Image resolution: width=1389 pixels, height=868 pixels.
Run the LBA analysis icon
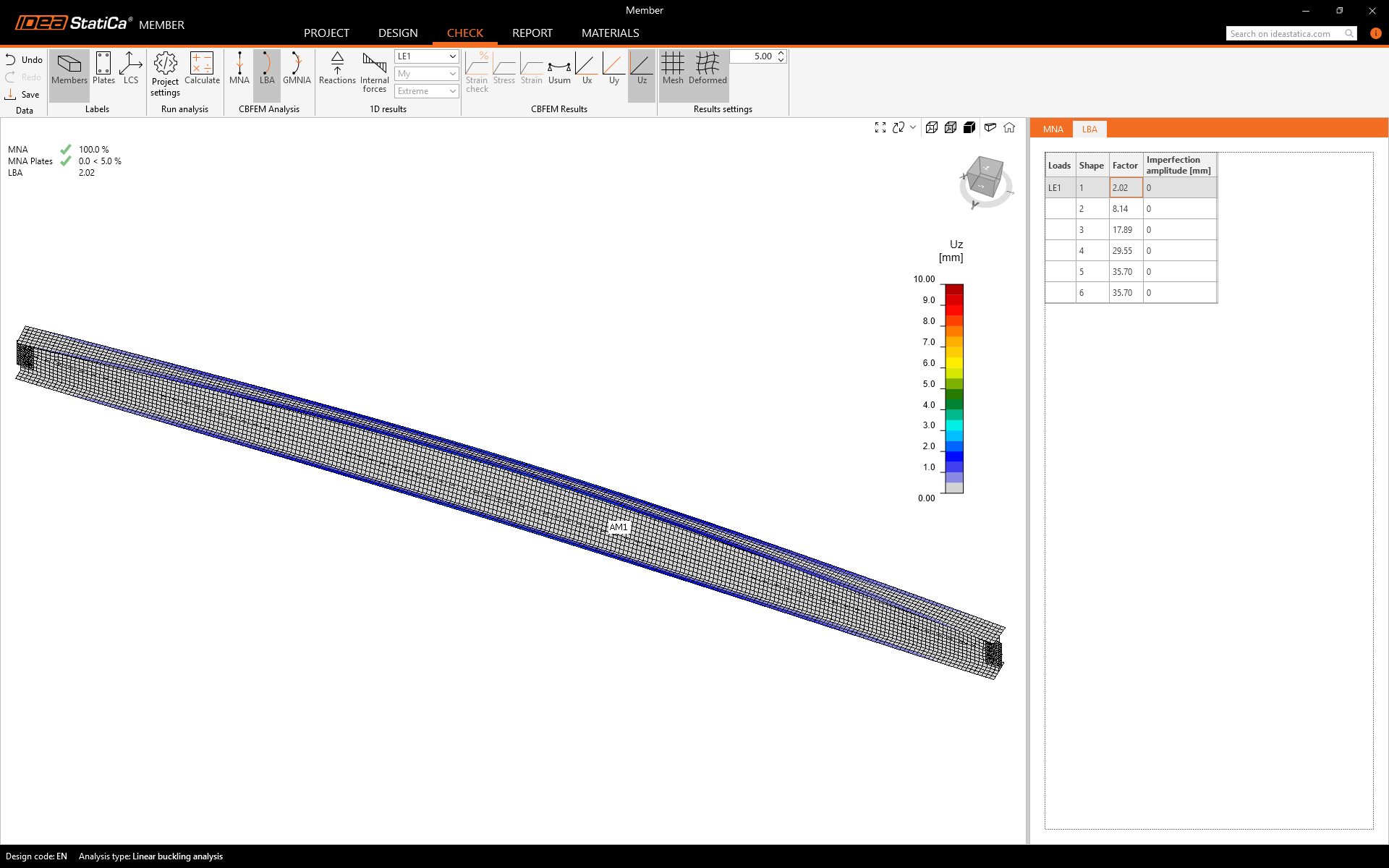267,68
